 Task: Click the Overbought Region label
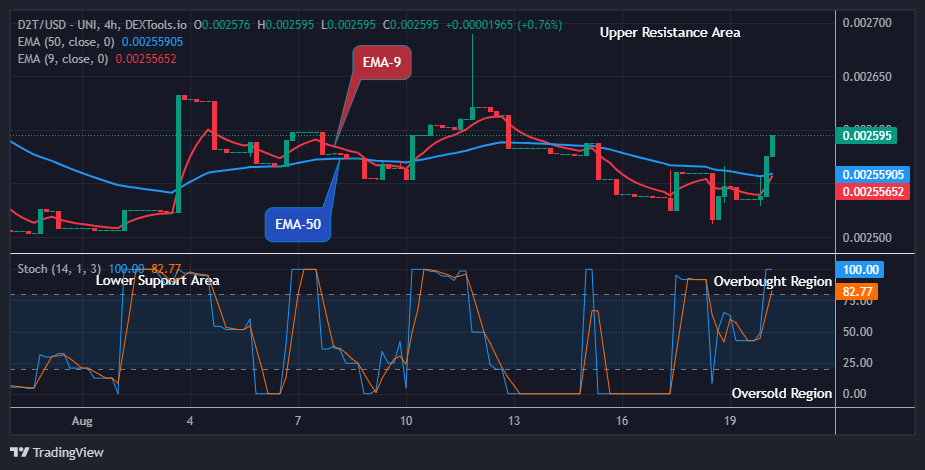[773, 281]
